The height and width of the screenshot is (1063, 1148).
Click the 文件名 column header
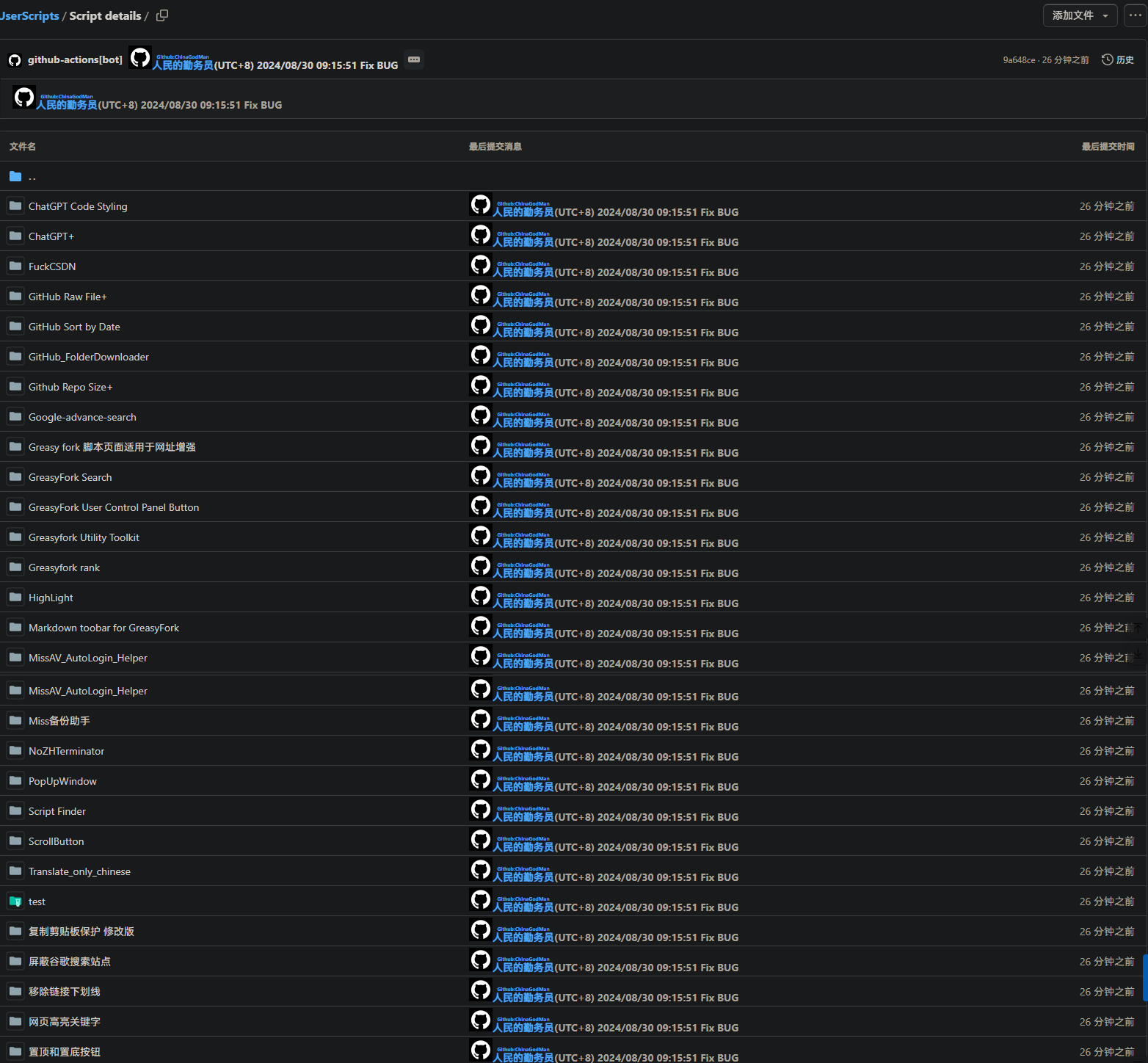click(23, 147)
